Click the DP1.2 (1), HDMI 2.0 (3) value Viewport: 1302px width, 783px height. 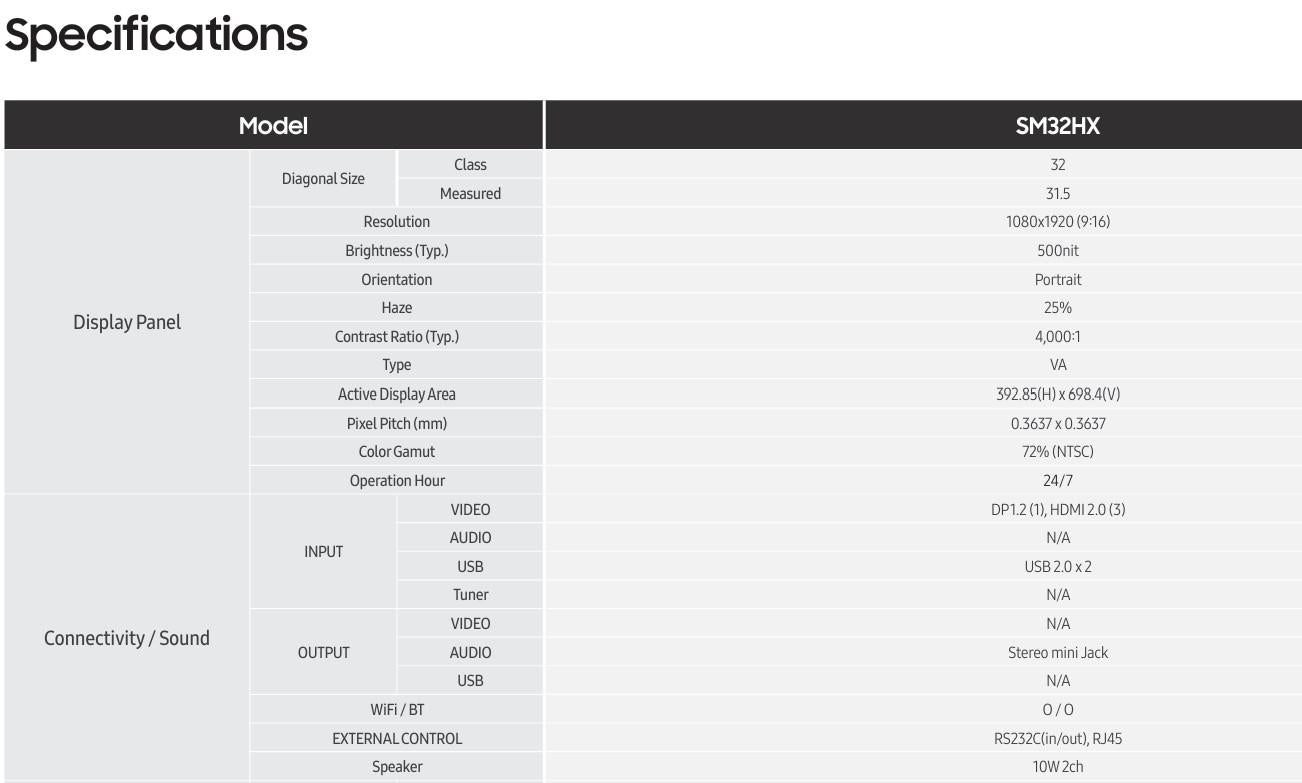[x=1058, y=509]
